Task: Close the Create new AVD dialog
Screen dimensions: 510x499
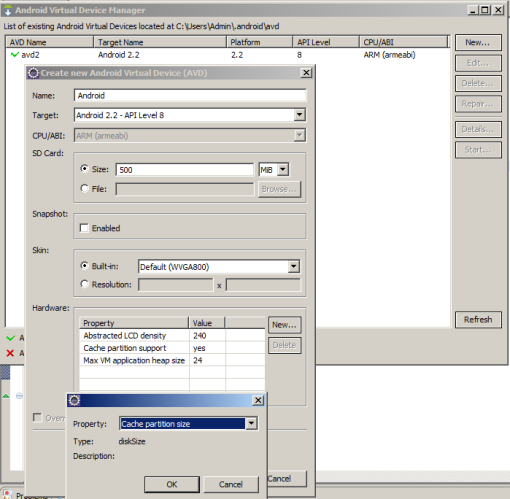Action: [306, 73]
